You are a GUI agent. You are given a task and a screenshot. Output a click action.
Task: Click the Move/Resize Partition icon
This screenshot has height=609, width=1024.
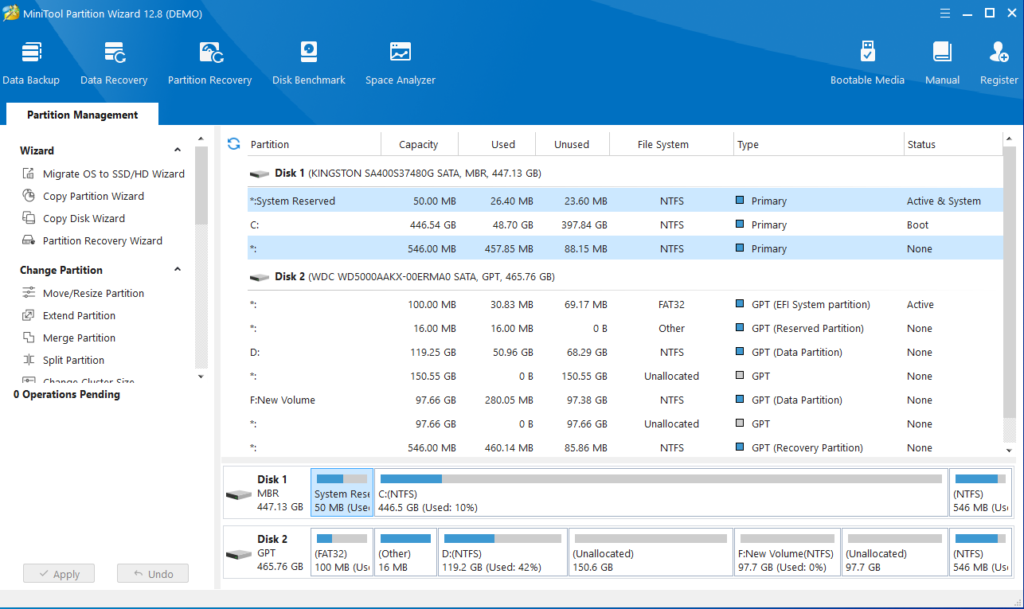tap(28, 293)
